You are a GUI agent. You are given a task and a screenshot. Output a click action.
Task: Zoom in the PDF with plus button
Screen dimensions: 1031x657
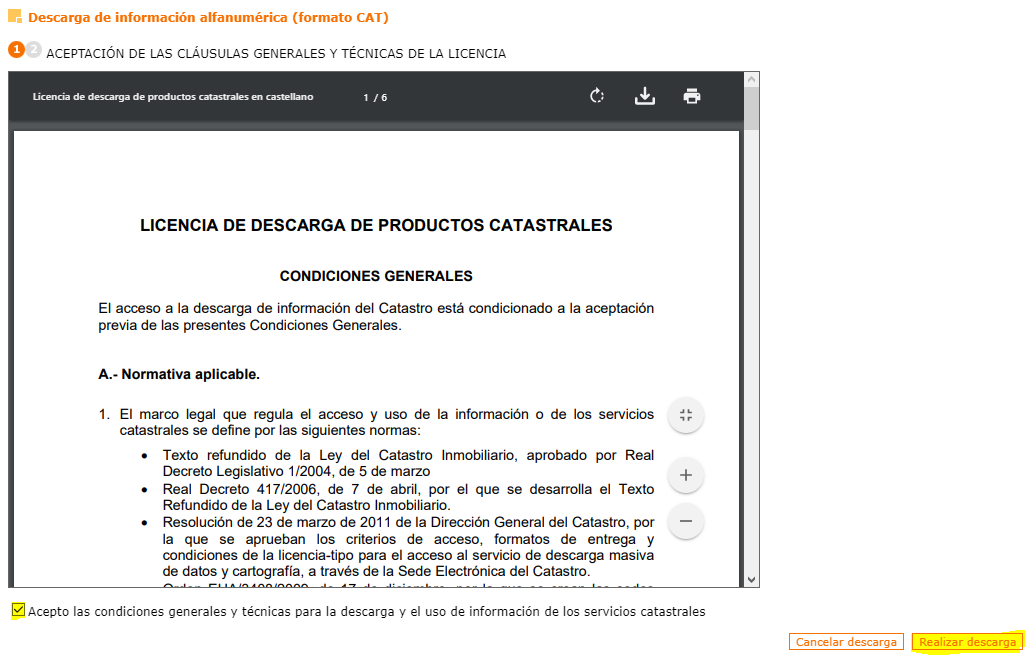point(686,475)
